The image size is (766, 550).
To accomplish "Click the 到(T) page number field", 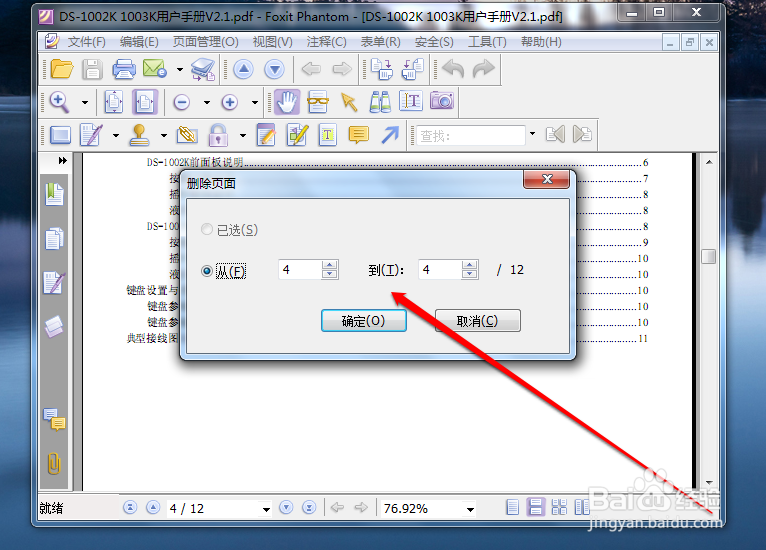I will click(x=440, y=270).
